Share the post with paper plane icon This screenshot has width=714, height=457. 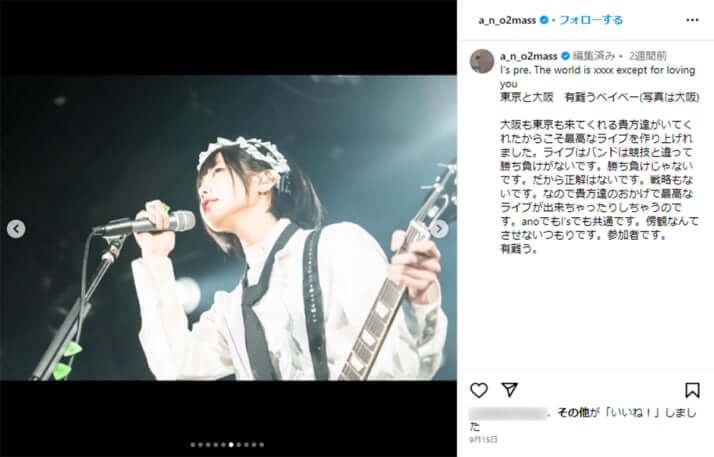pos(510,390)
